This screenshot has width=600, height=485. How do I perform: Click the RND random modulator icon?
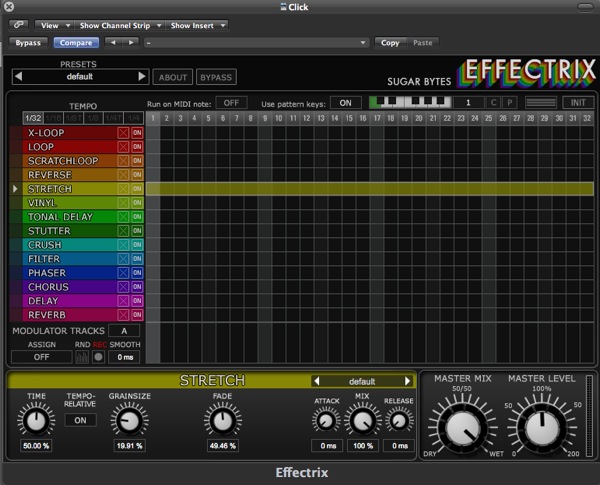82,357
